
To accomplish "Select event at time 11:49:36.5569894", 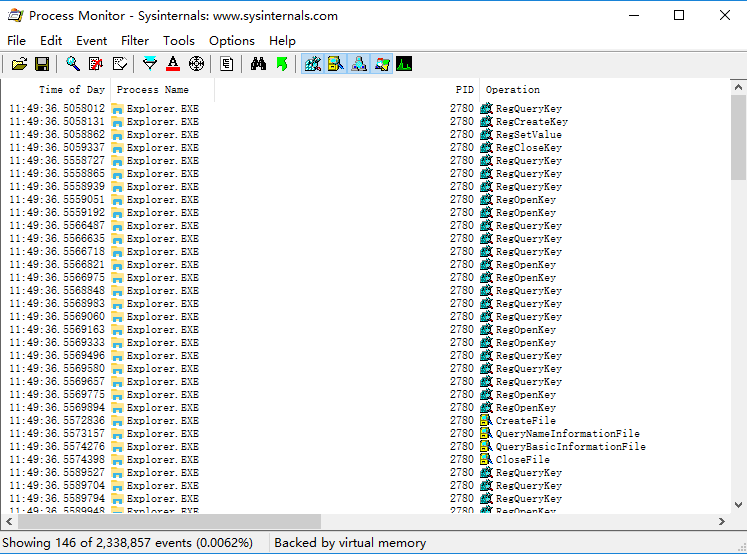I will [x=365, y=408].
